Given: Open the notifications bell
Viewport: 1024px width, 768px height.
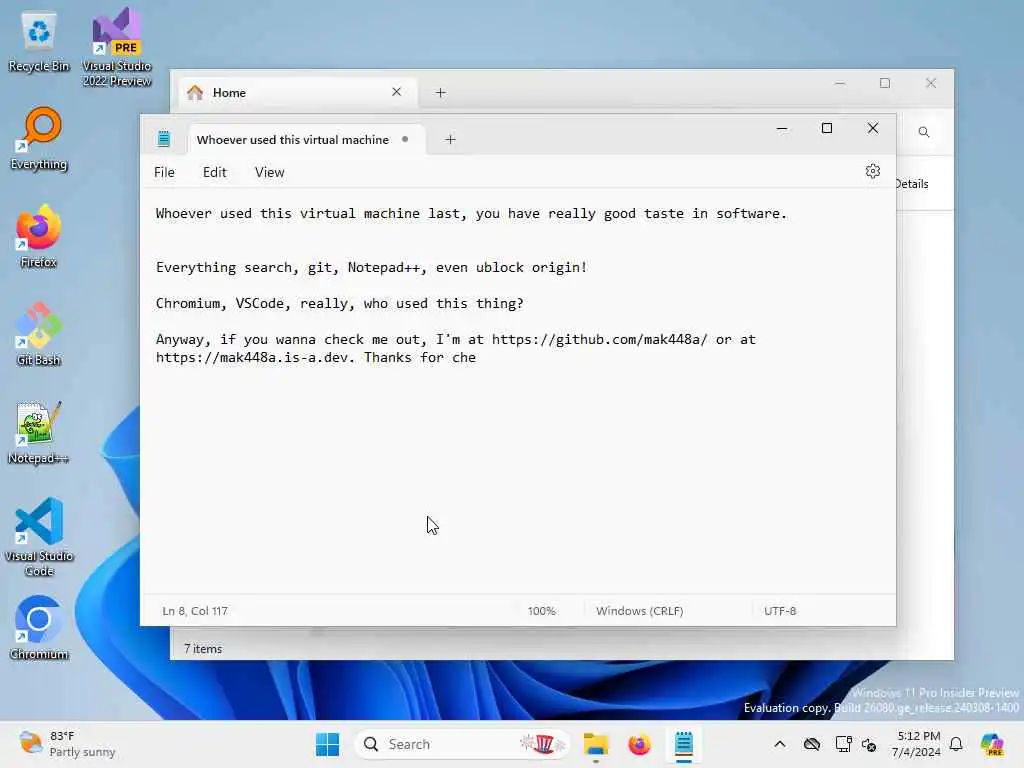Looking at the screenshot, I should pyautogui.click(x=956, y=744).
